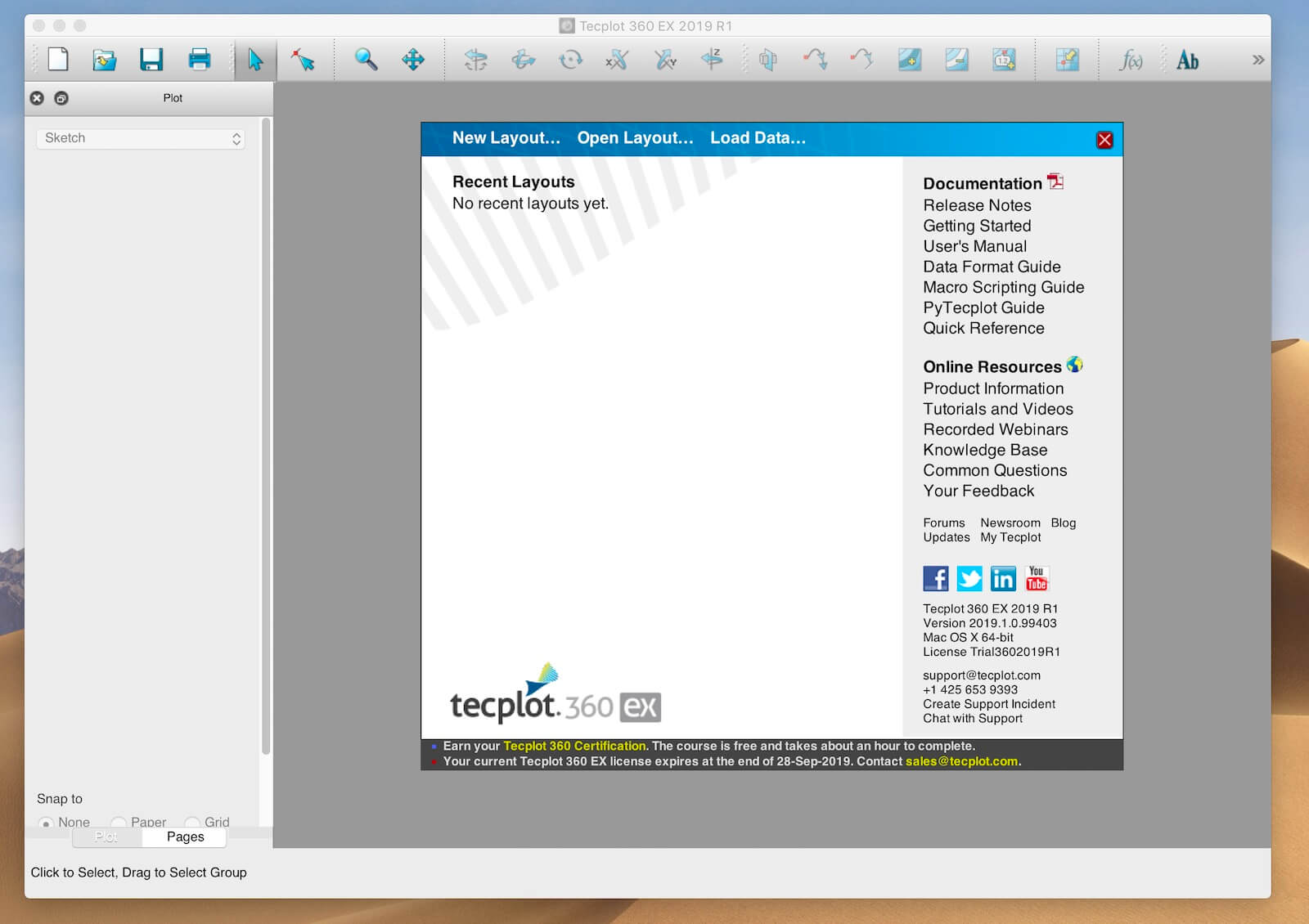The image size is (1309, 924).
Task: Open the Common Questions link
Action: (x=995, y=470)
